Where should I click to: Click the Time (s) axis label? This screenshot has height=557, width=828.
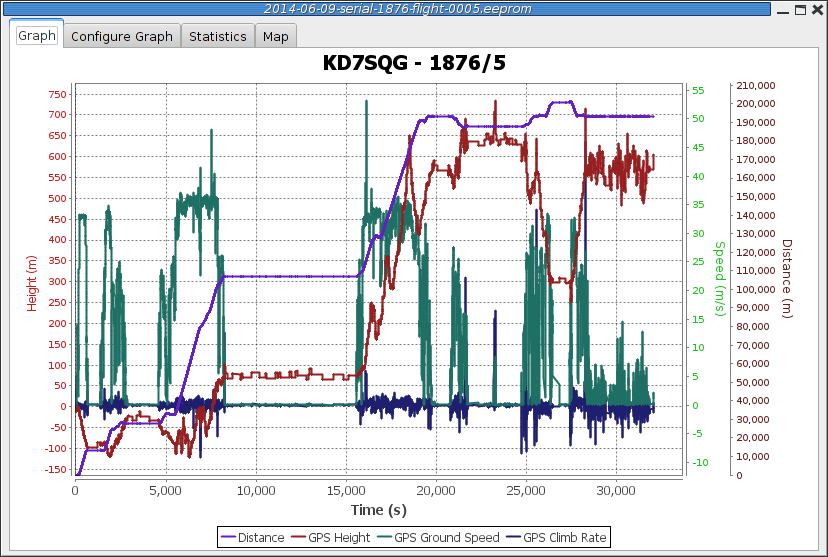click(379, 510)
